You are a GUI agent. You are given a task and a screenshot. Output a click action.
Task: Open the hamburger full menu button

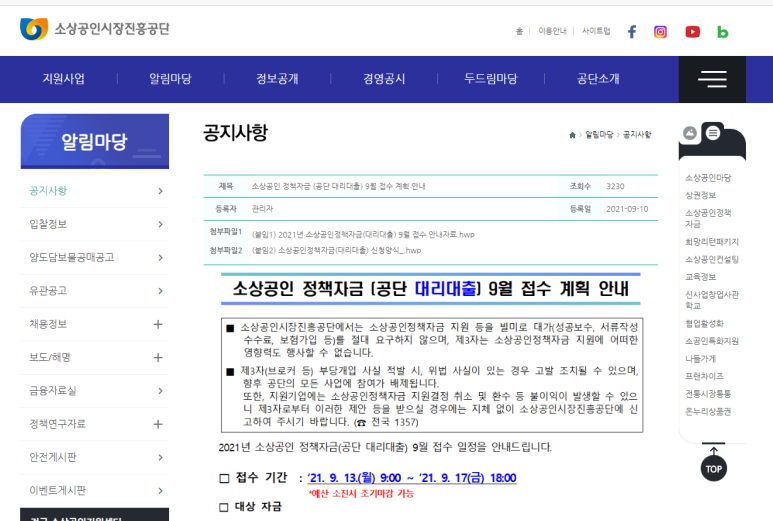(x=712, y=79)
